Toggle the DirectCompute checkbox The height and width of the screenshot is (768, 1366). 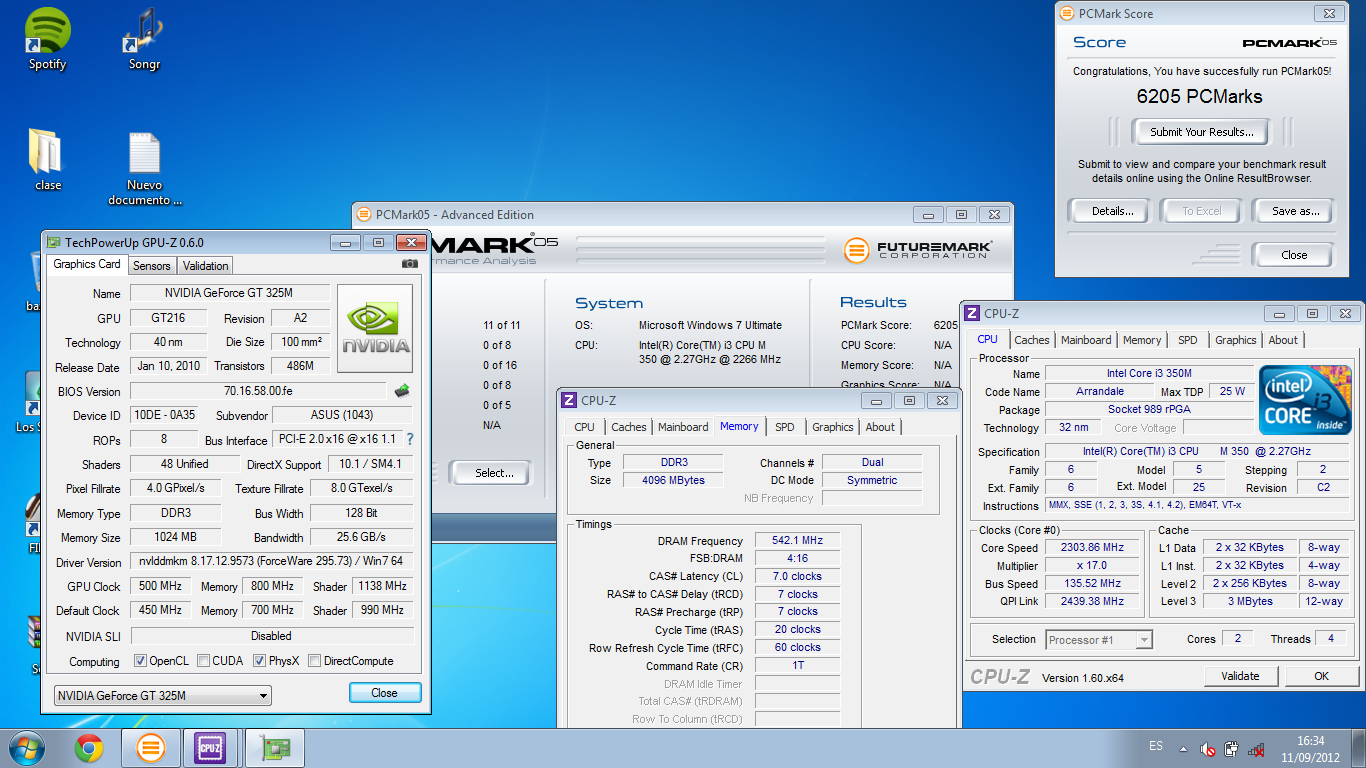pyautogui.click(x=315, y=661)
